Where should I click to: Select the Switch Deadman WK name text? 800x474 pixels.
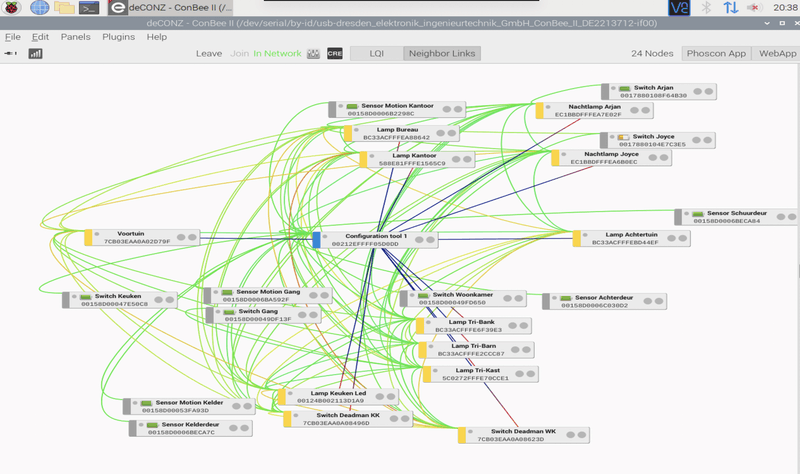(523, 431)
